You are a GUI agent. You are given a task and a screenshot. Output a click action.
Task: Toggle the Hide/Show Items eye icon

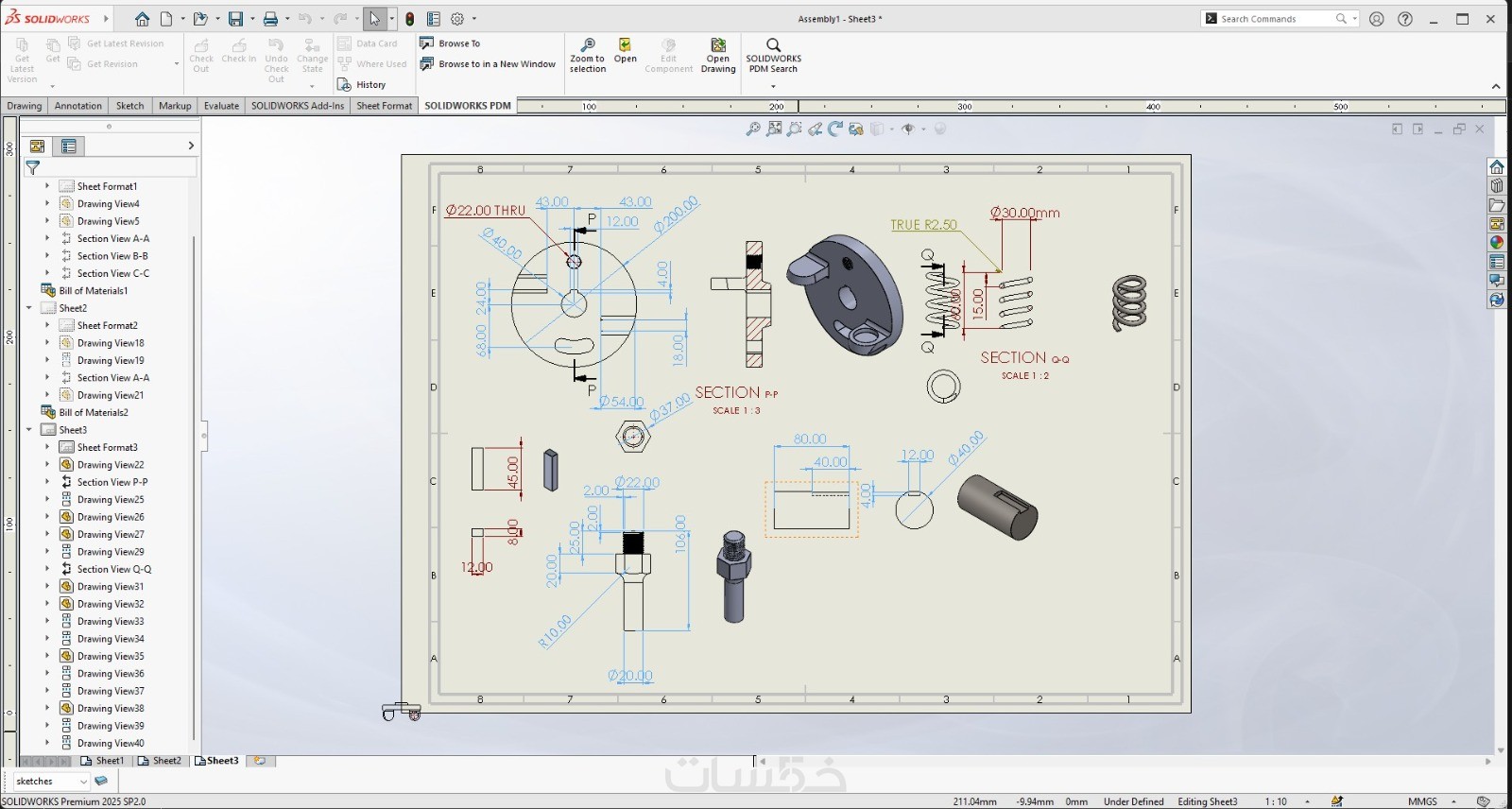[908, 129]
